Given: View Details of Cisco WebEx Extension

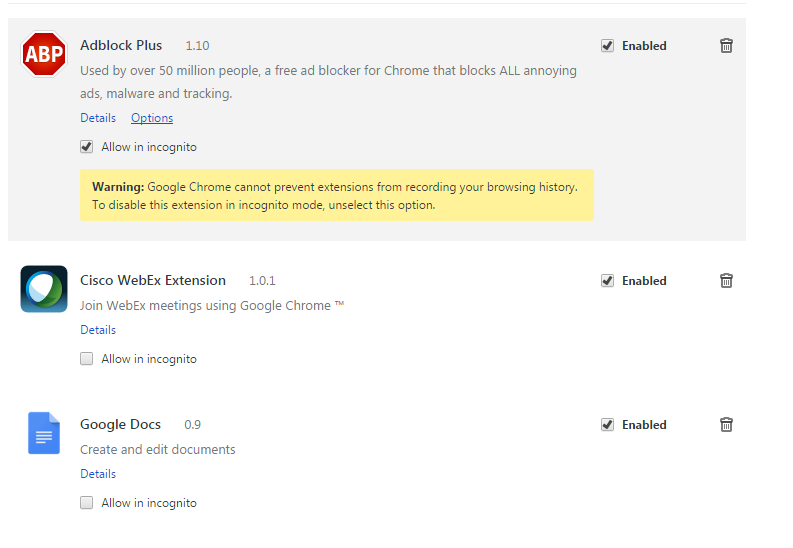Looking at the screenshot, I should tap(98, 330).
